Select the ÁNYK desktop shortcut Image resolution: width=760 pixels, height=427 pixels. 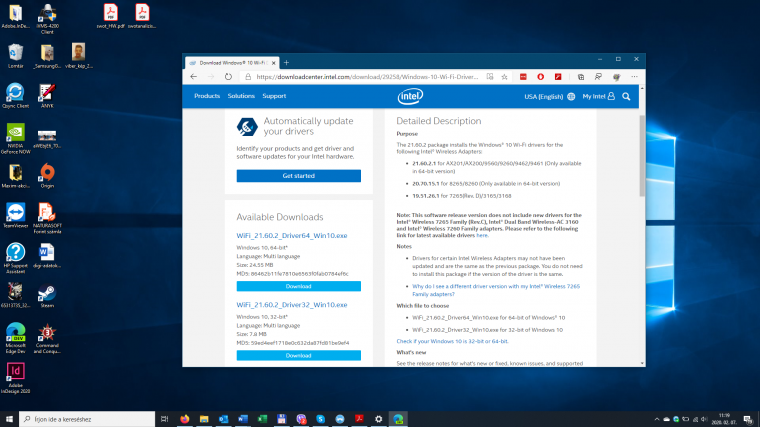coord(47,95)
